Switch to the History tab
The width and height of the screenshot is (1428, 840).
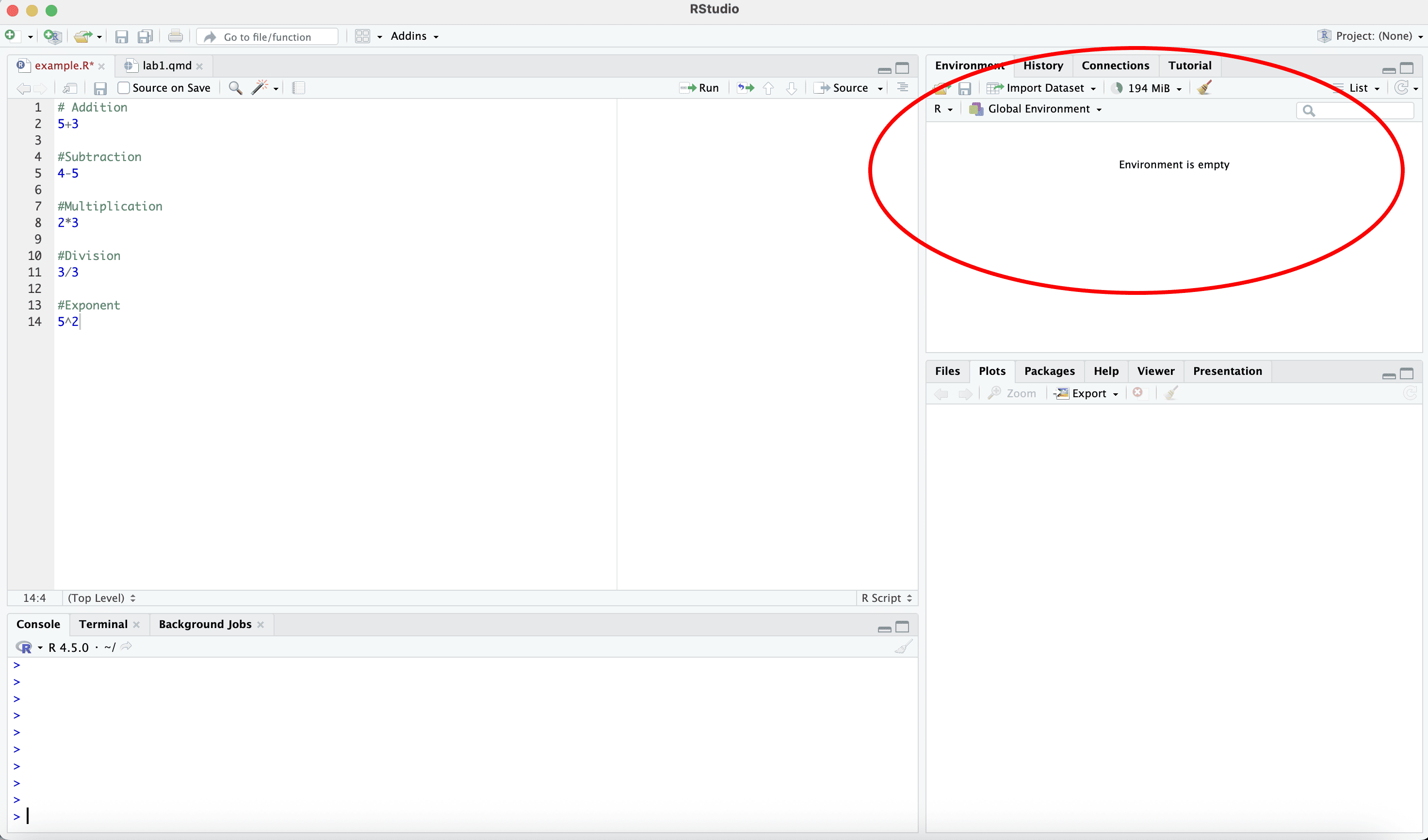click(x=1043, y=65)
